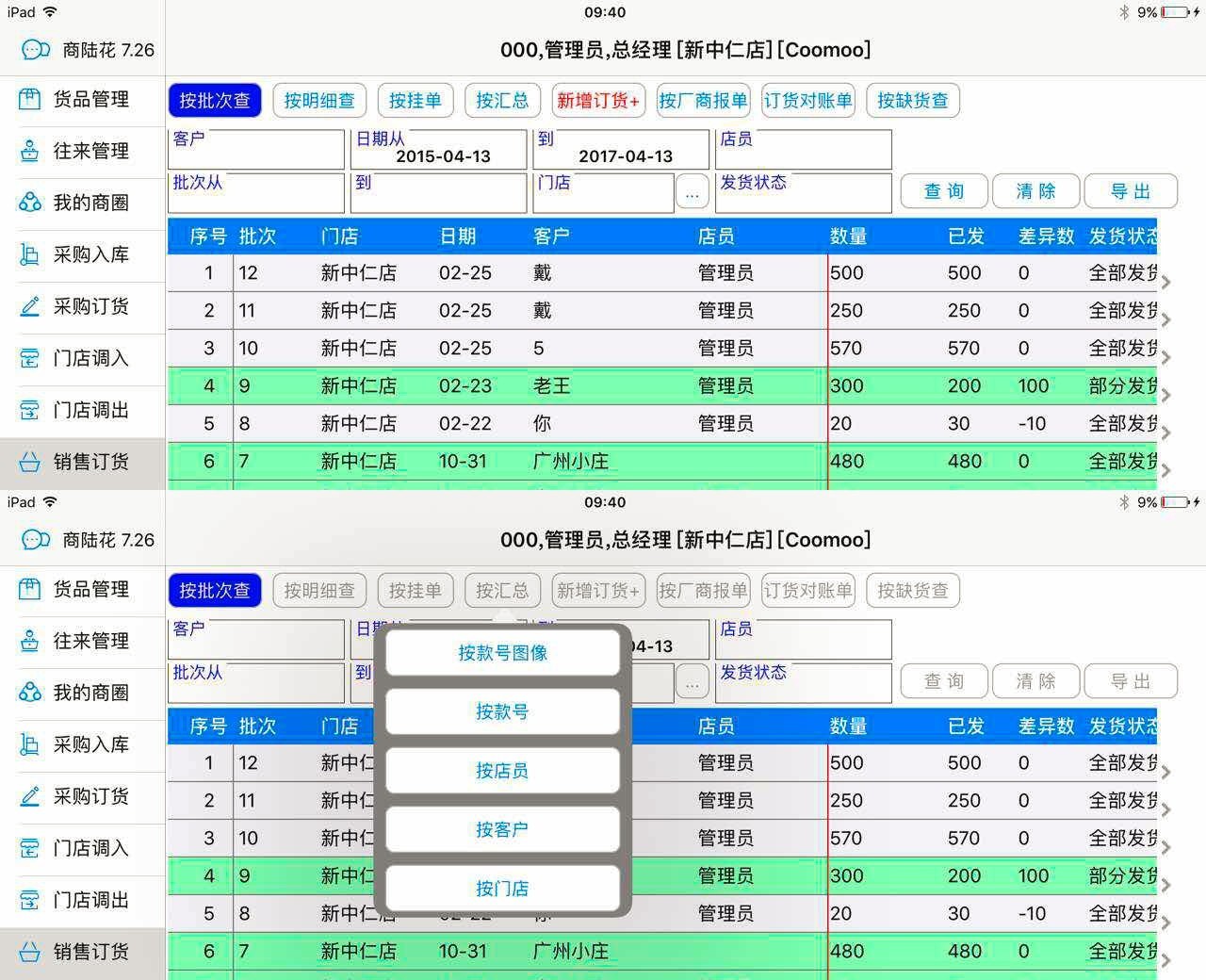Tap 我的商圈 icon in the screen showing the popup

(x=30, y=693)
